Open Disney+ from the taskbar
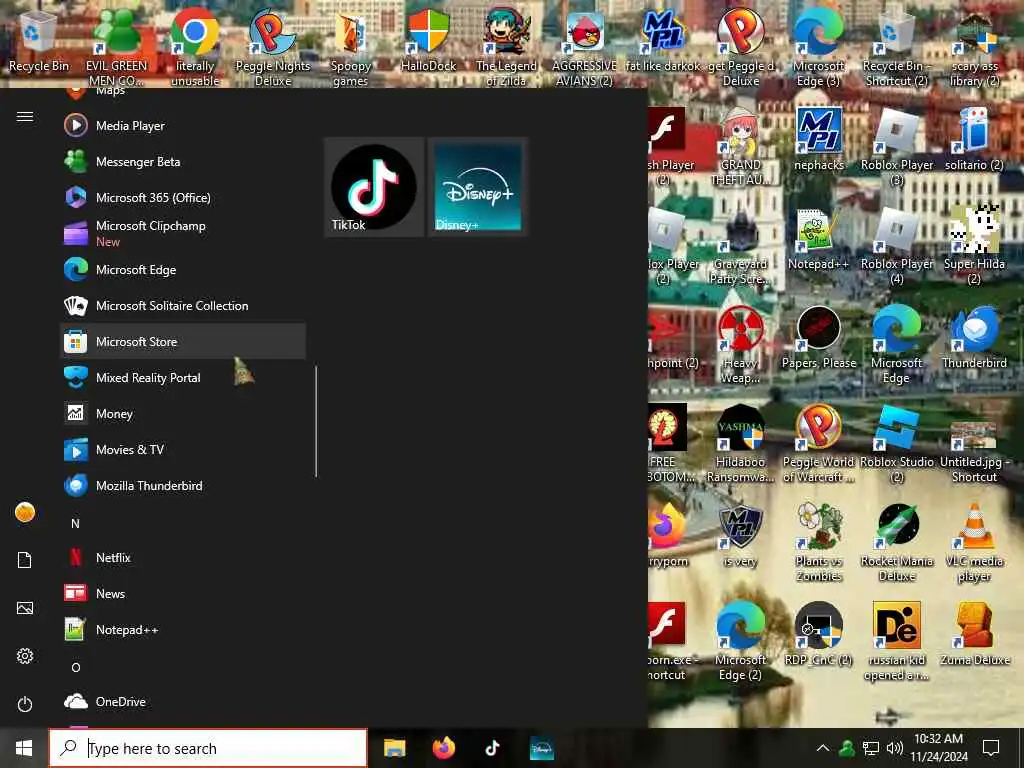Screen dimensions: 1024x768 click(541, 748)
